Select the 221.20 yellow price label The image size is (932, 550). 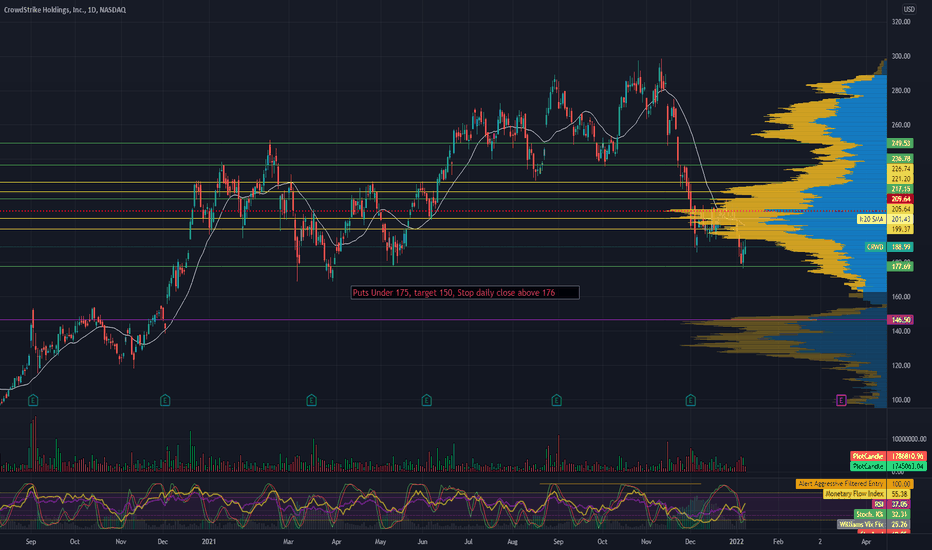(901, 179)
